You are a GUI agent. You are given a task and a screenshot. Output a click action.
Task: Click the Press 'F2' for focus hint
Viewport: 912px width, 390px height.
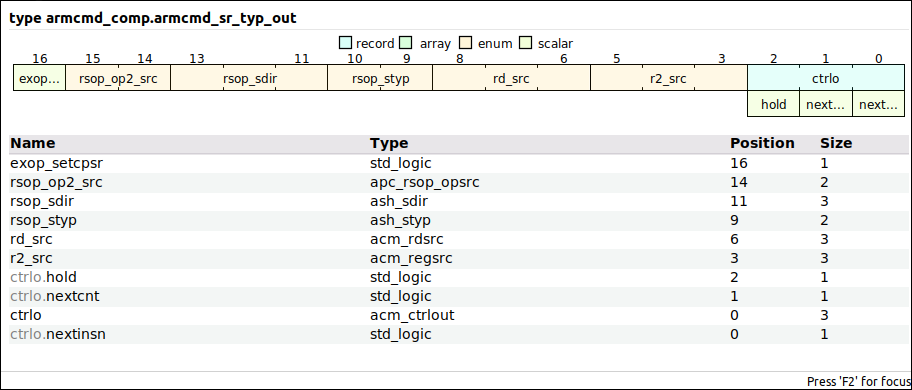click(x=859, y=381)
